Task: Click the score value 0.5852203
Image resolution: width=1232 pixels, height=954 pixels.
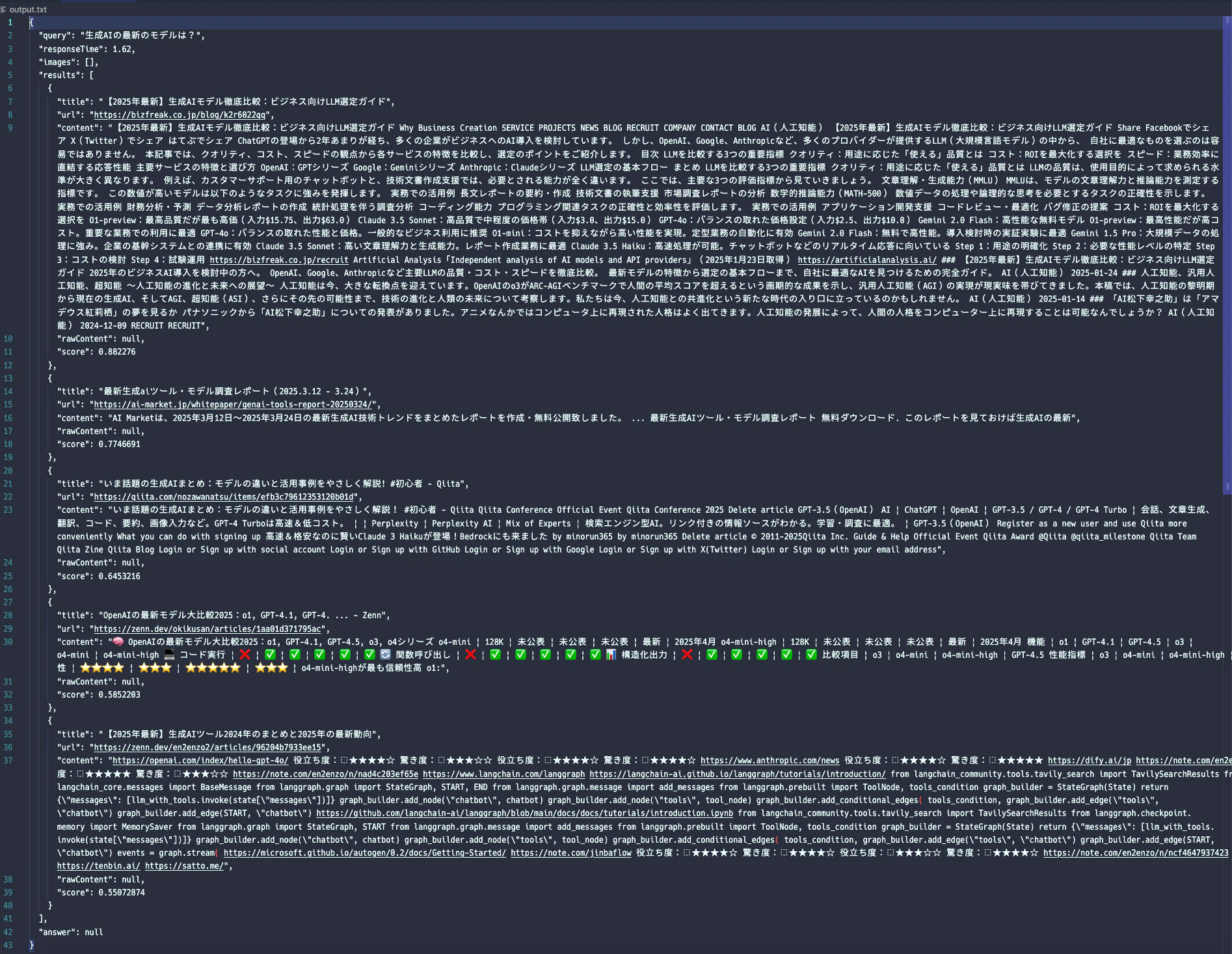Action: click(120, 695)
